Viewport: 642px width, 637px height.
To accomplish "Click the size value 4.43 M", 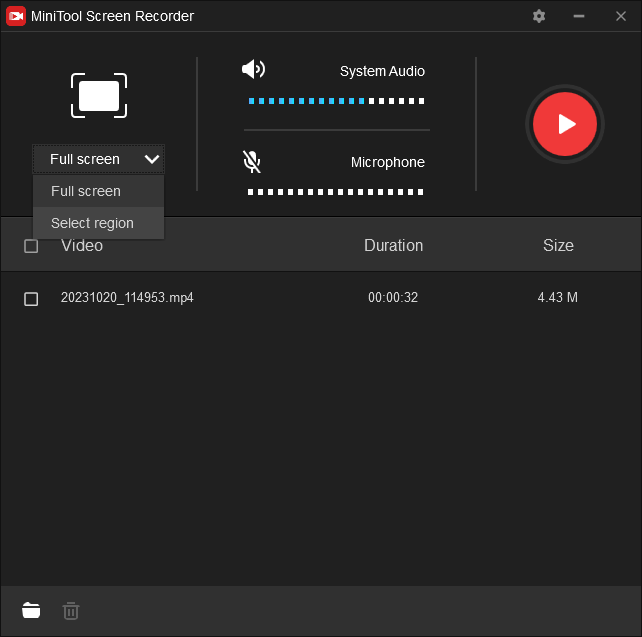I will (558, 297).
